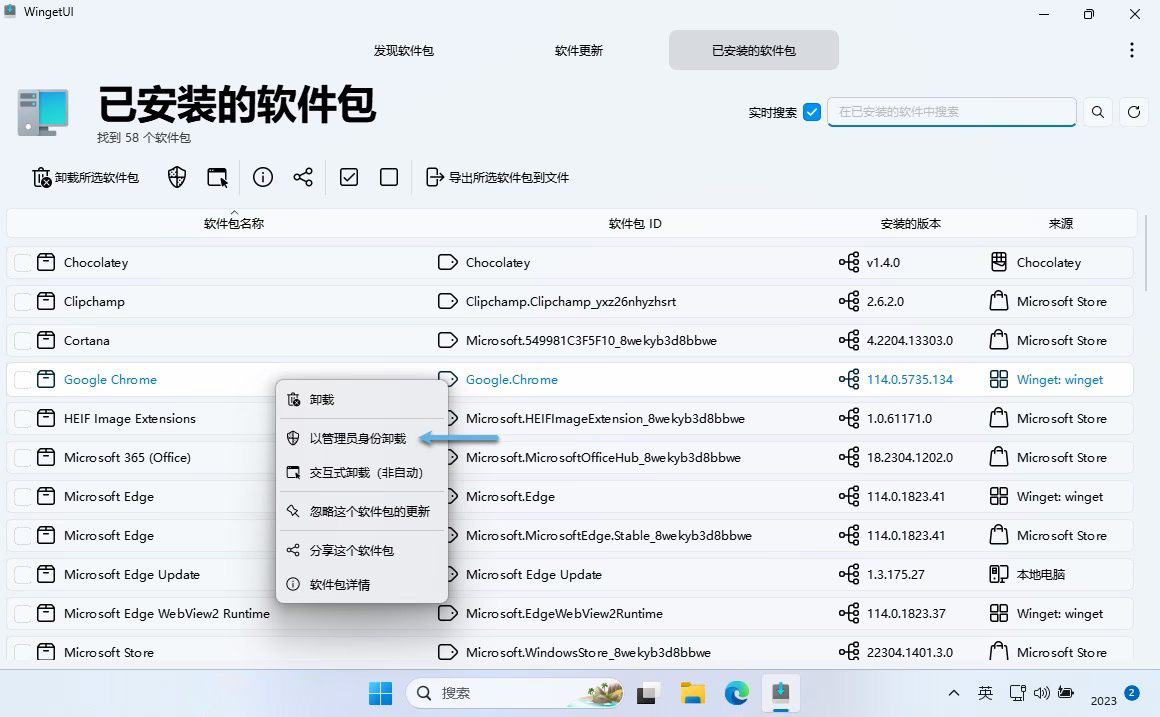The height and width of the screenshot is (717, 1160).
Task: Check the Microsoft Edge WebView2 Runtime checkbox
Action: 23,613
